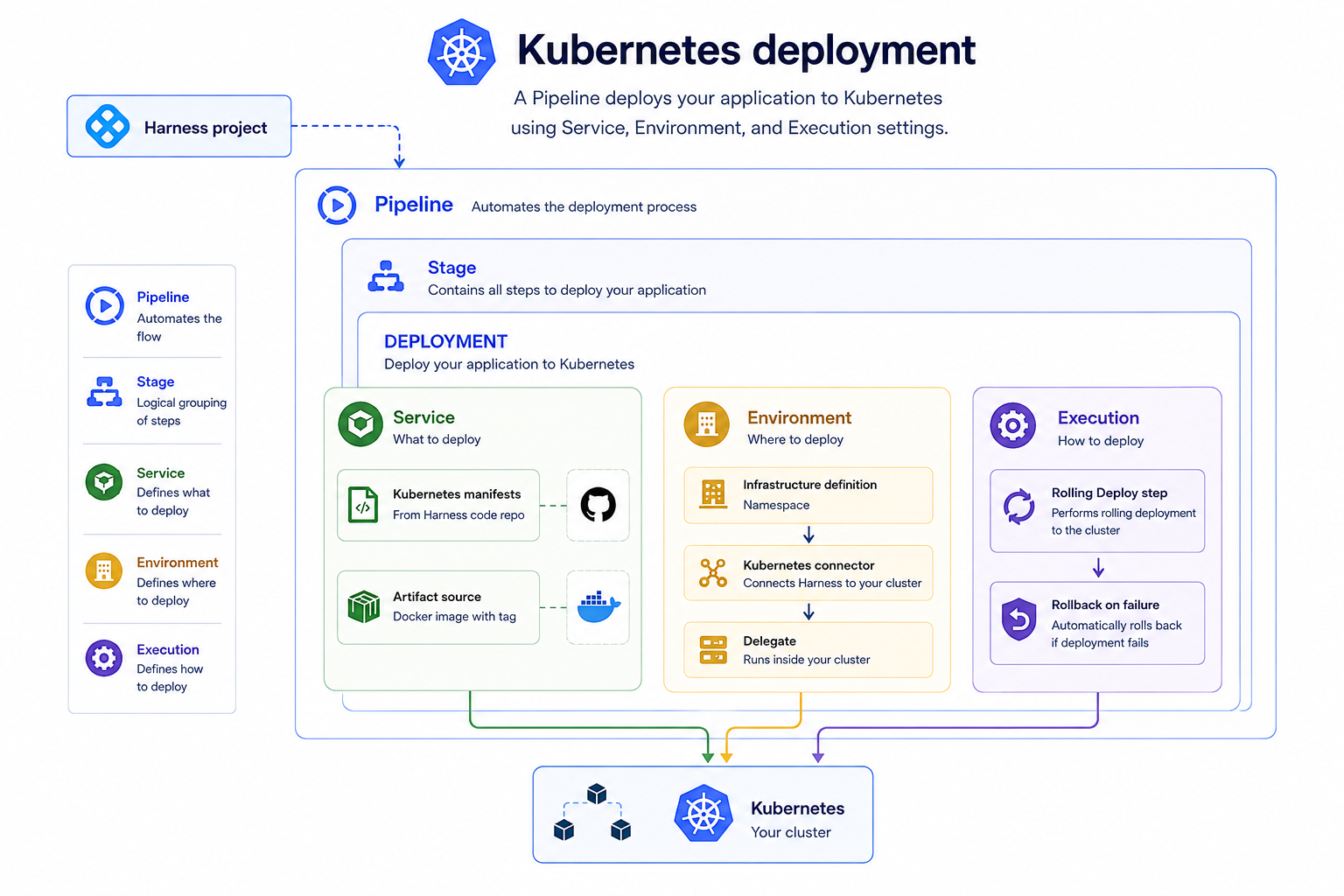The width and height of the screenshot is (1344, 896).
Task: Click the Kubernetes Your cluster box
Action: point(703,815)
